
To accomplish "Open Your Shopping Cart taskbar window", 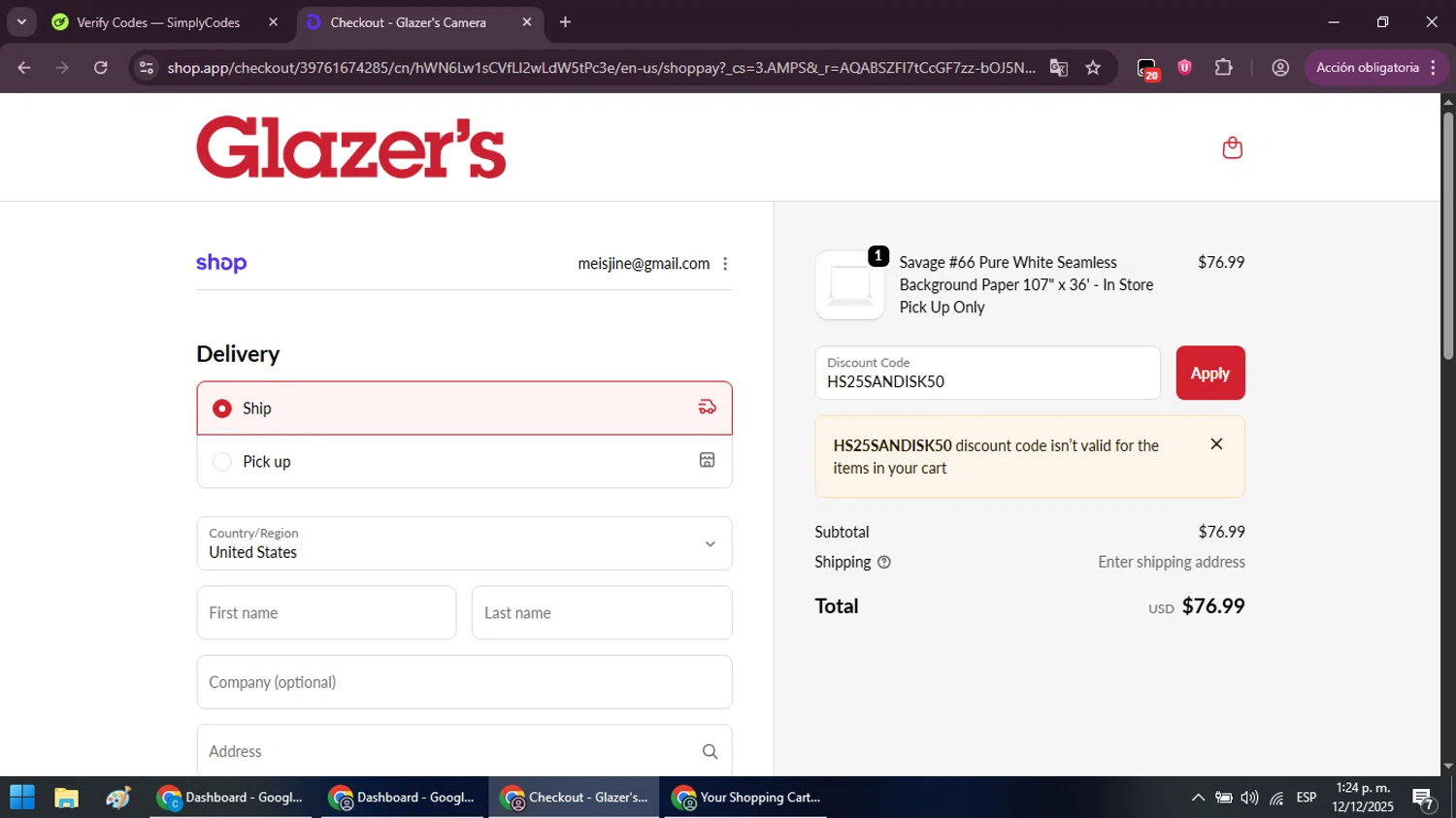I will 745,798.
